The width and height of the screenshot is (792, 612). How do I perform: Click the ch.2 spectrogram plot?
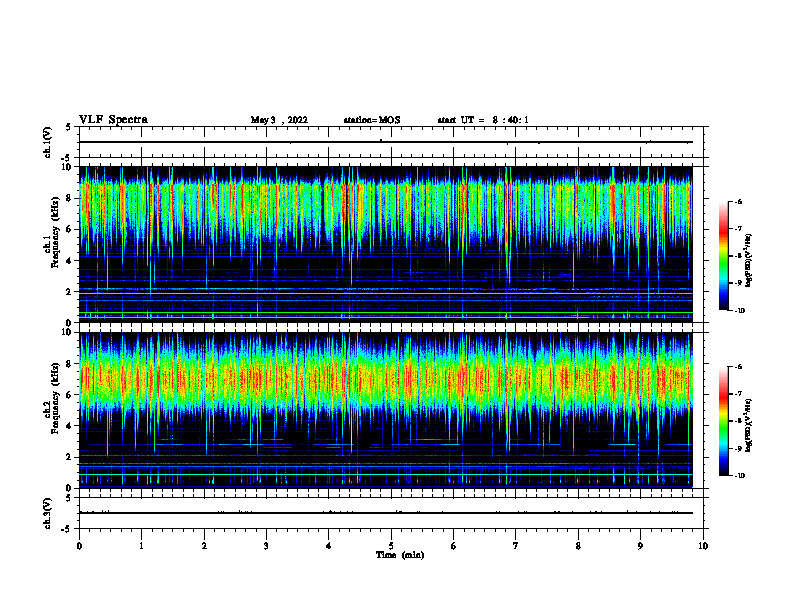click(385, 410)
